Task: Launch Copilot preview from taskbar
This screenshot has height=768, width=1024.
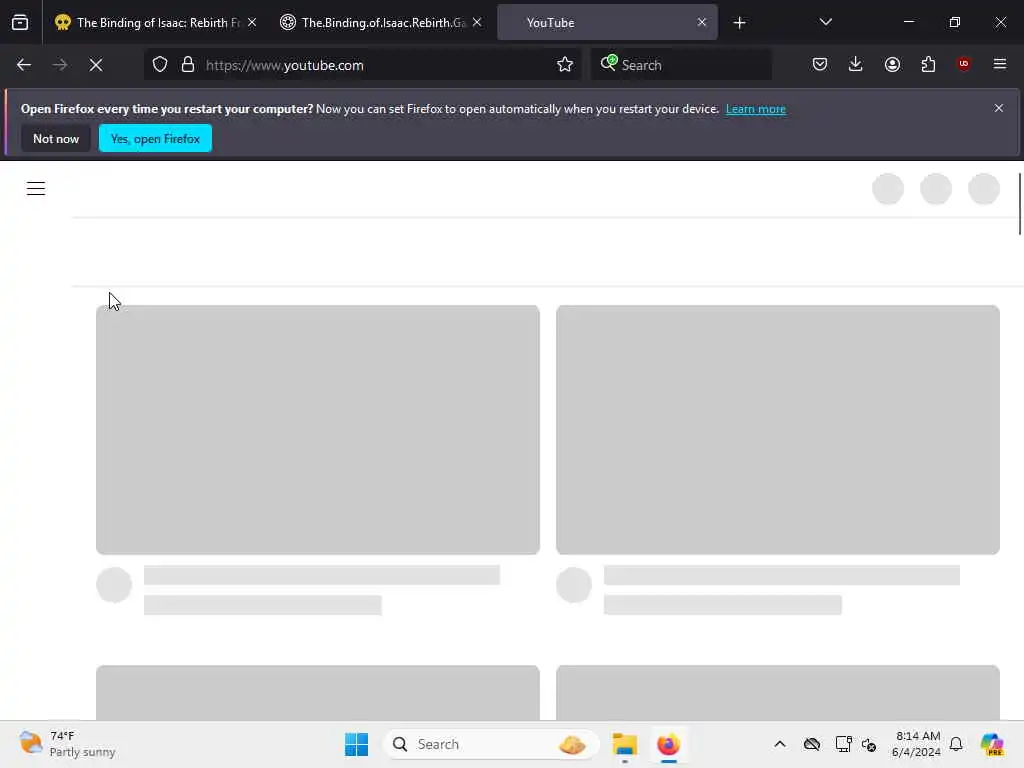Action: tap(993, 744)
